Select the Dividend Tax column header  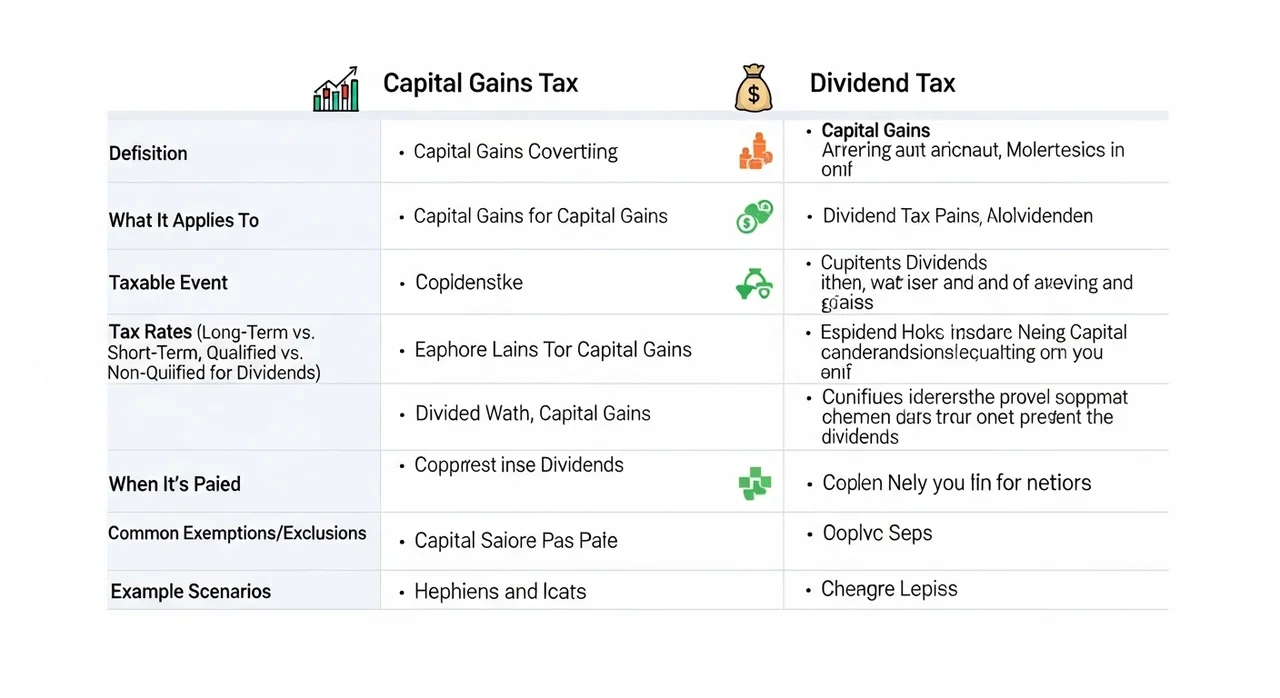click(x=882, y=83)
